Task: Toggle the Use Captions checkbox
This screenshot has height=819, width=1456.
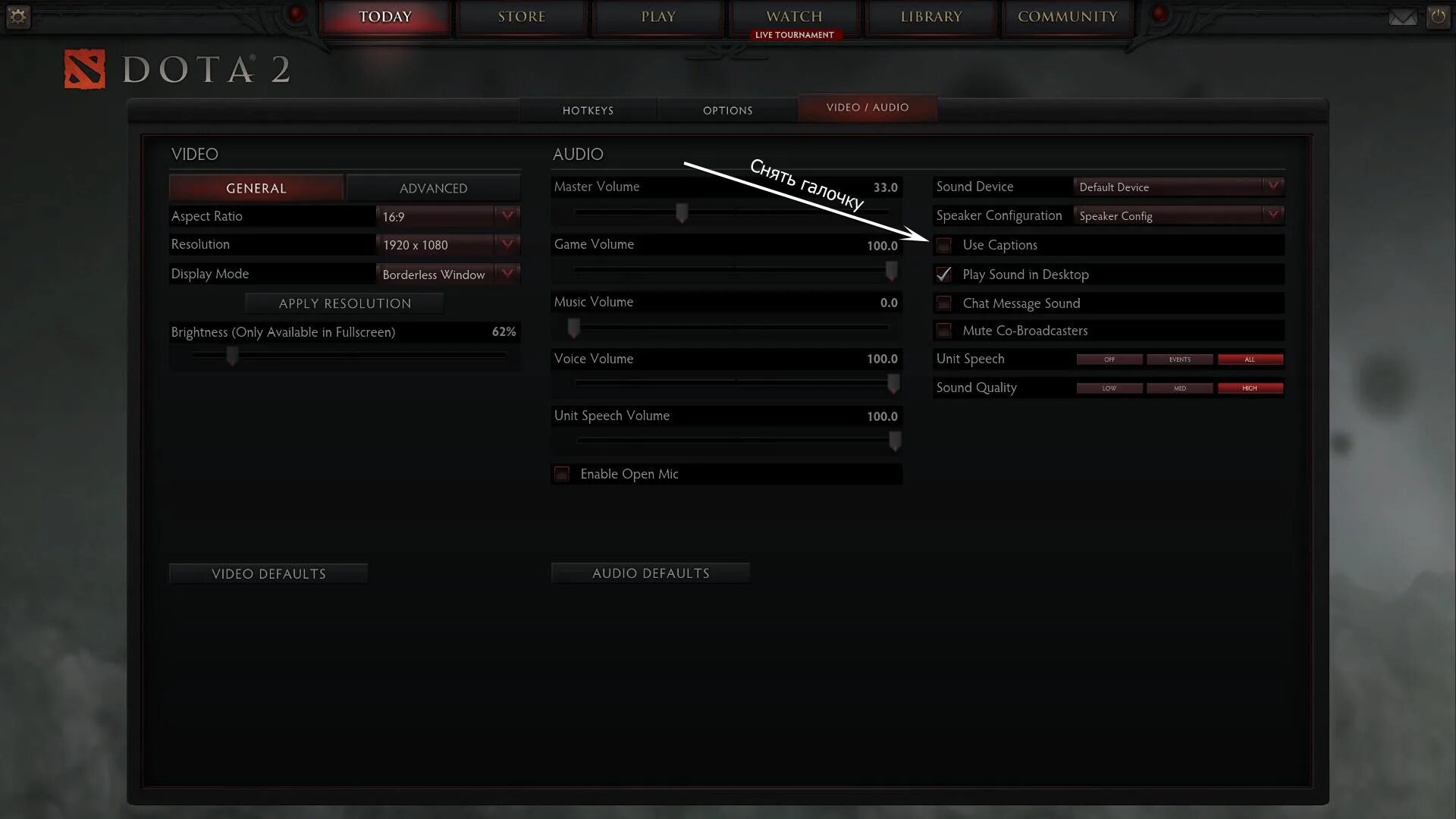Action: (x=942, y=245)
